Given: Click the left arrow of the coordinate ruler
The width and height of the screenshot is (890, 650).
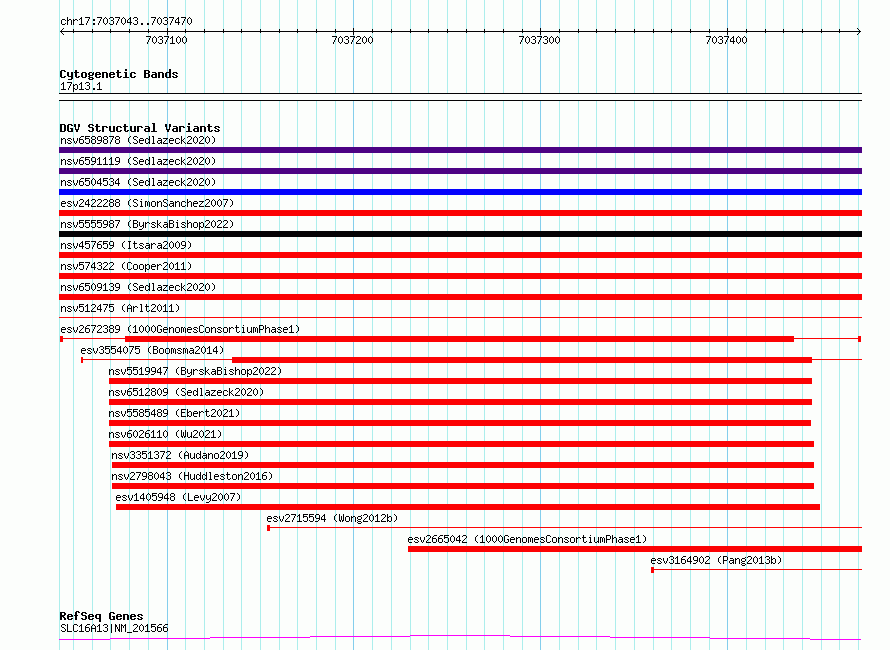Looking at the screenshot, I should (x=62, y=31).
